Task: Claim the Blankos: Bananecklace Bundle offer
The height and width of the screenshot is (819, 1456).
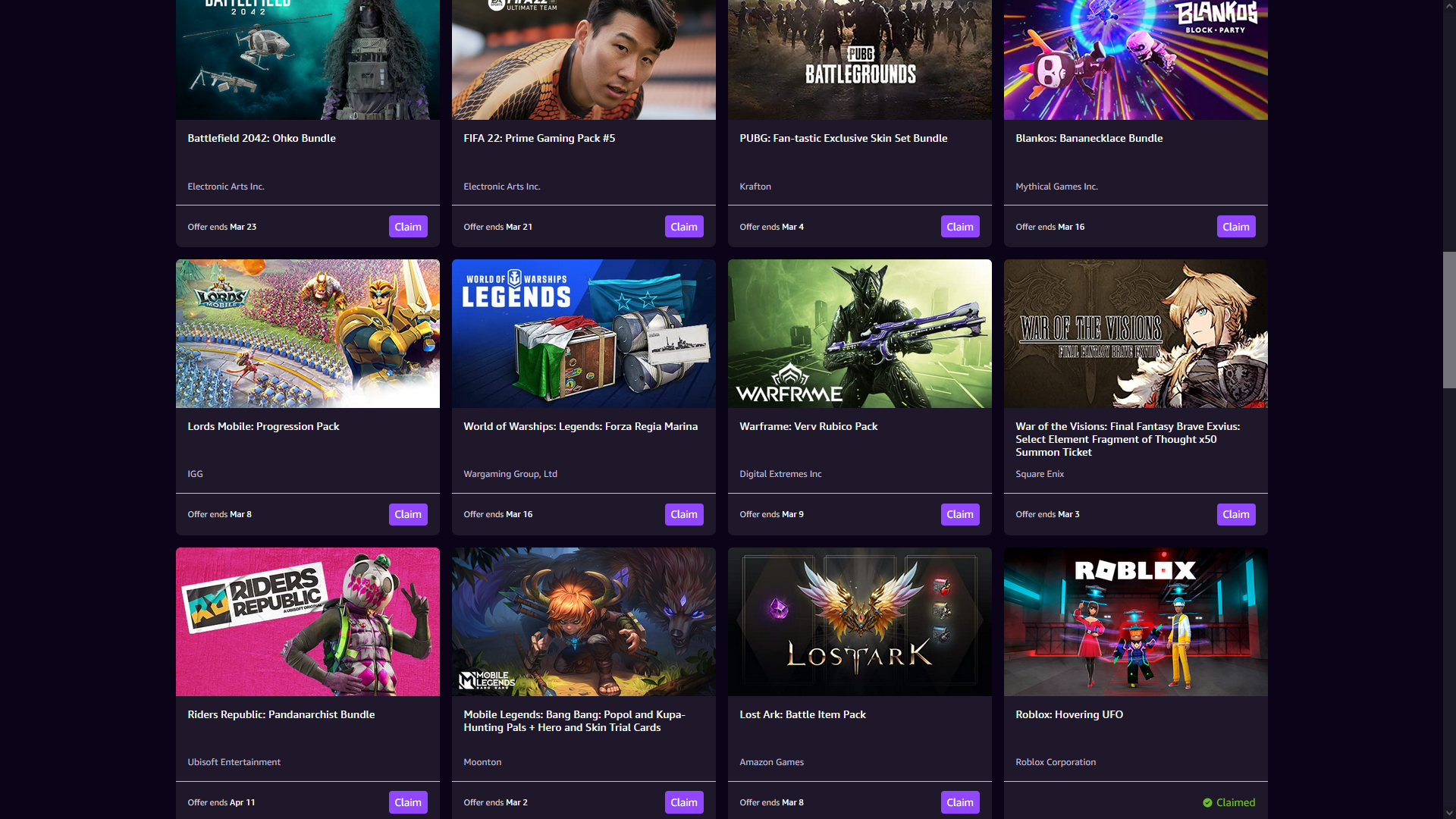Action: point(1236,227)
